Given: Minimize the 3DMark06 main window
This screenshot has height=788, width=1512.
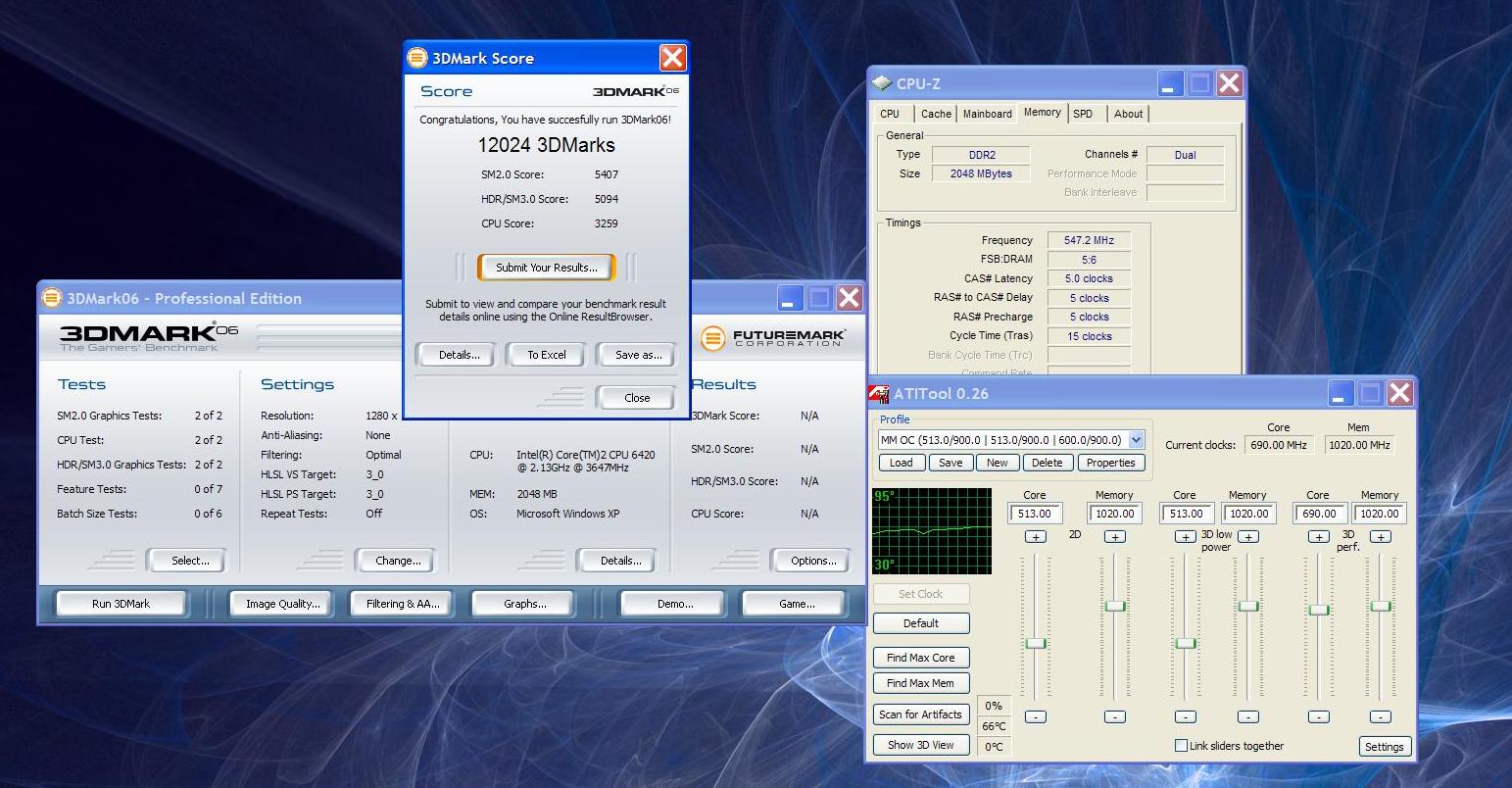Looking at the screenshot, I should coord(790,298).
